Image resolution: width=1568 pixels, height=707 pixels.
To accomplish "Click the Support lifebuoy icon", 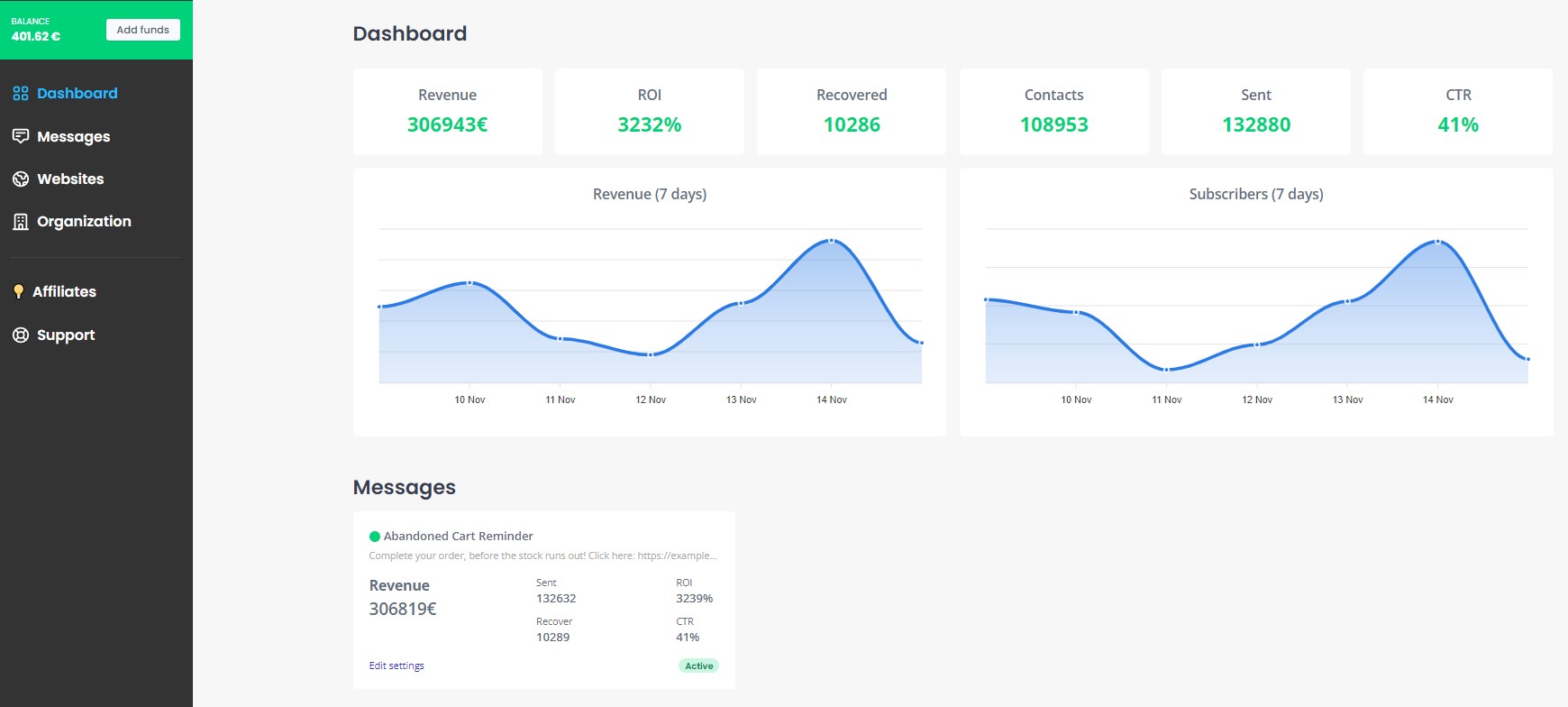I will tap(21, 335).
